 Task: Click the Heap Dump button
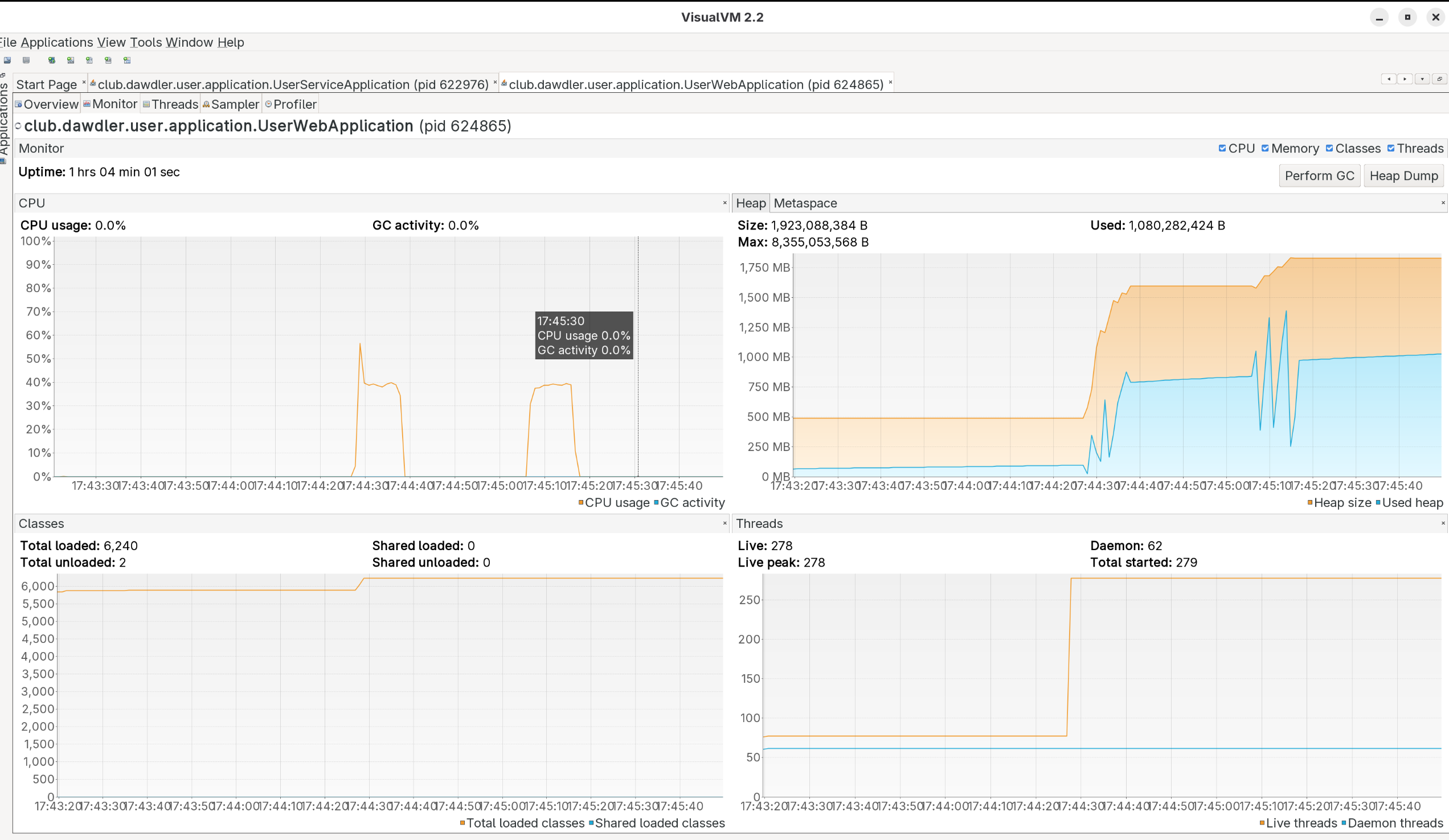tap(1403, 176)
